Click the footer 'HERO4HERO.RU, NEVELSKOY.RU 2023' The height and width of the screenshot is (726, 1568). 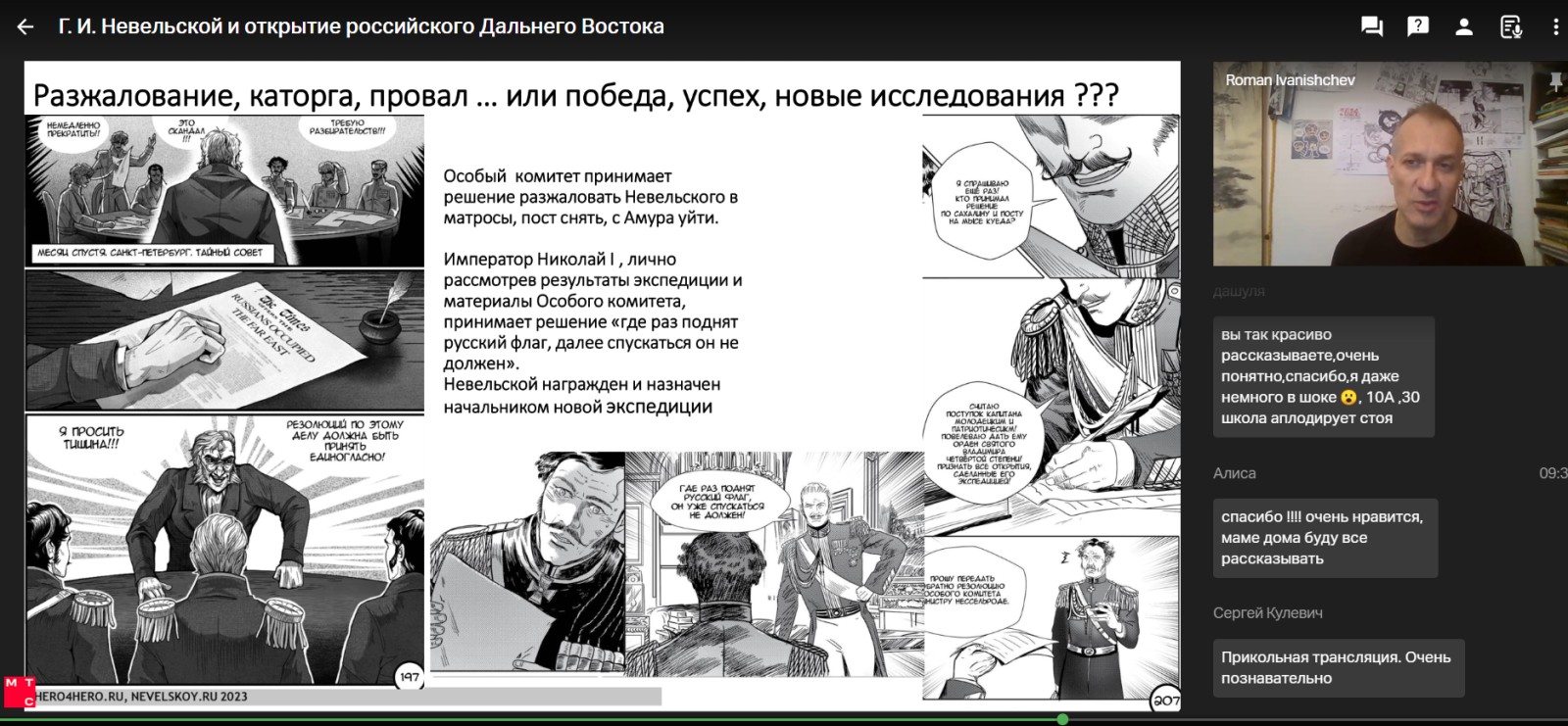(142, 697)
